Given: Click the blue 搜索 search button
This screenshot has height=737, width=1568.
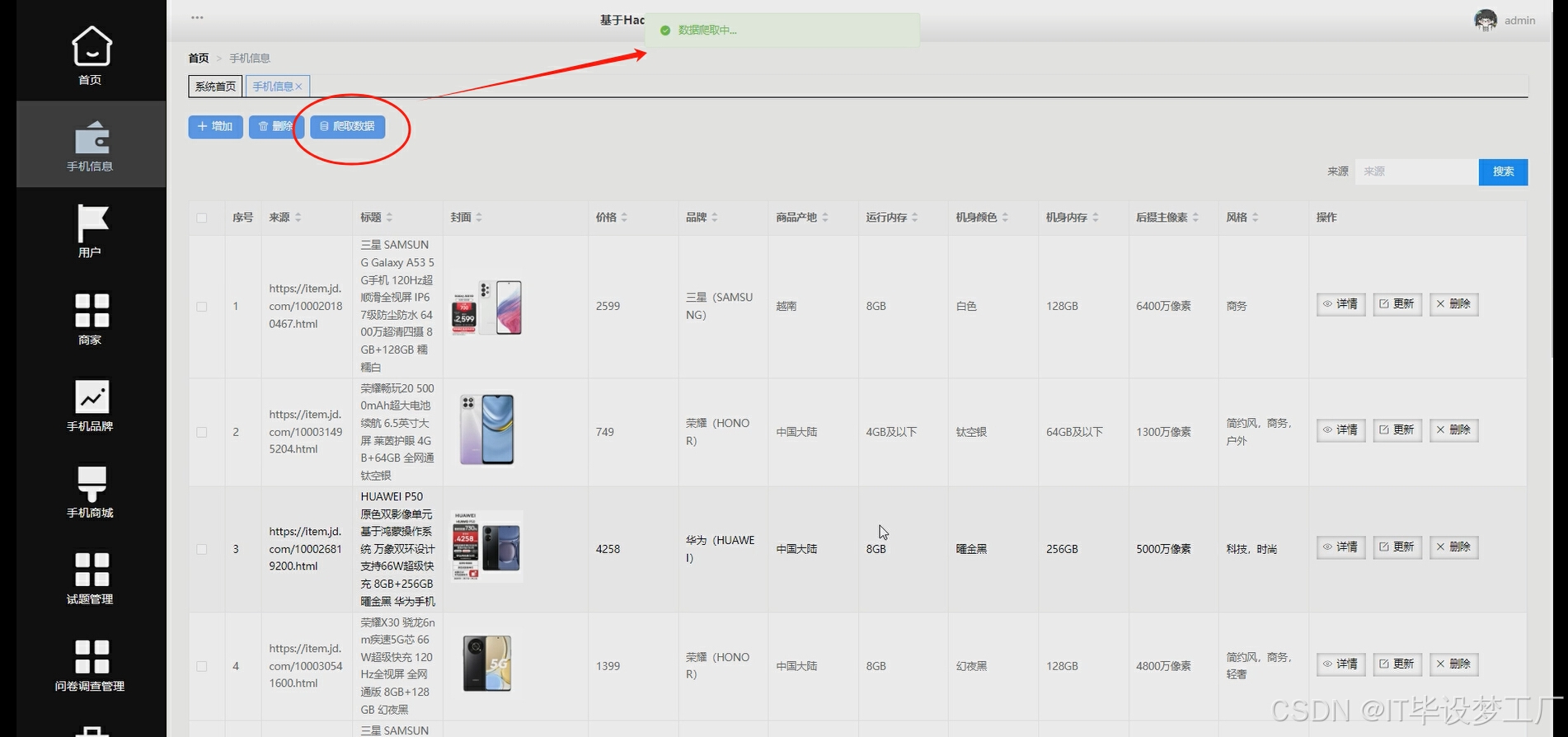Looking at the screenshot, I should coord(1503,172).
